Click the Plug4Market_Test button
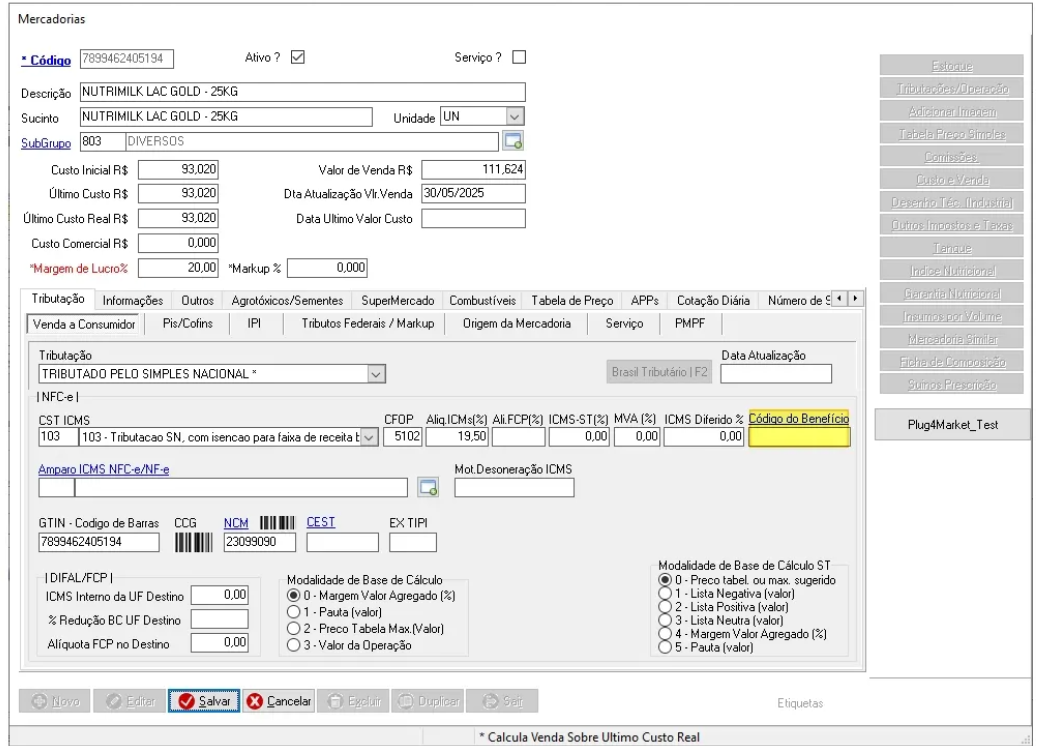The width and height of the screenshot is (1039, 746). coord(952,425)
